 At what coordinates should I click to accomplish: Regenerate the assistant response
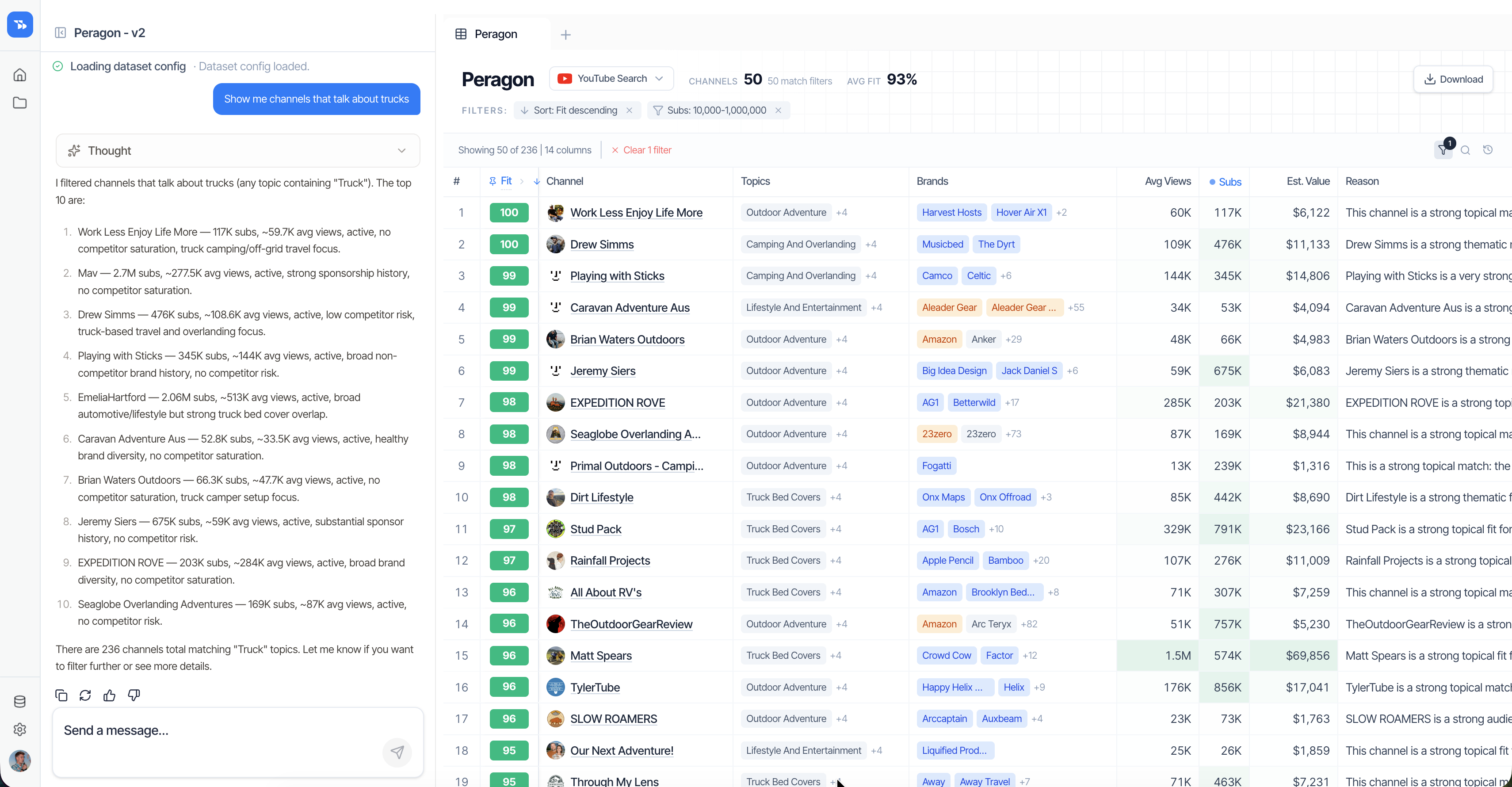click(x=85, y=695)
